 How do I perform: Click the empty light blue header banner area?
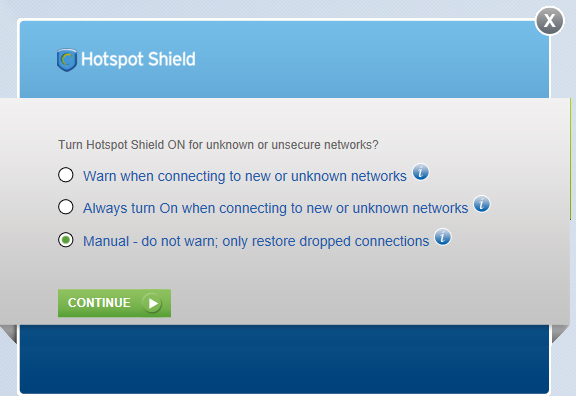tap(367, 60)
